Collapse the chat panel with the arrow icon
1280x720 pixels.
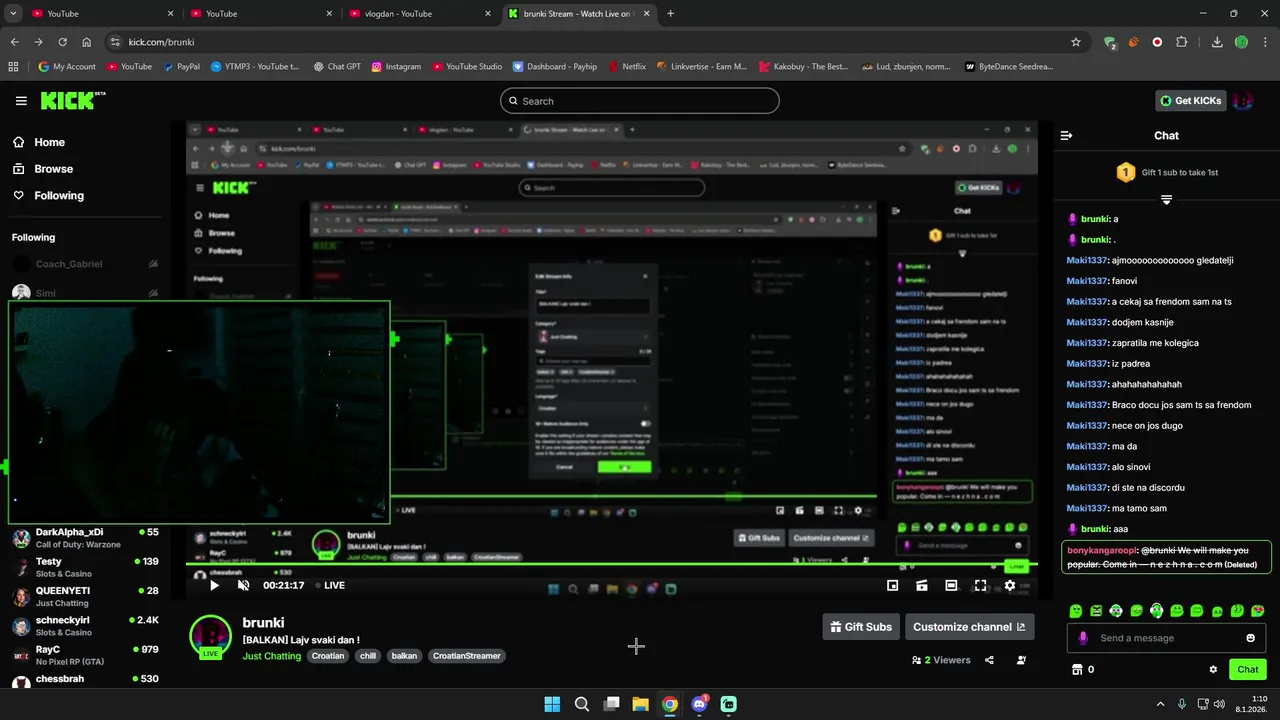1066,135
